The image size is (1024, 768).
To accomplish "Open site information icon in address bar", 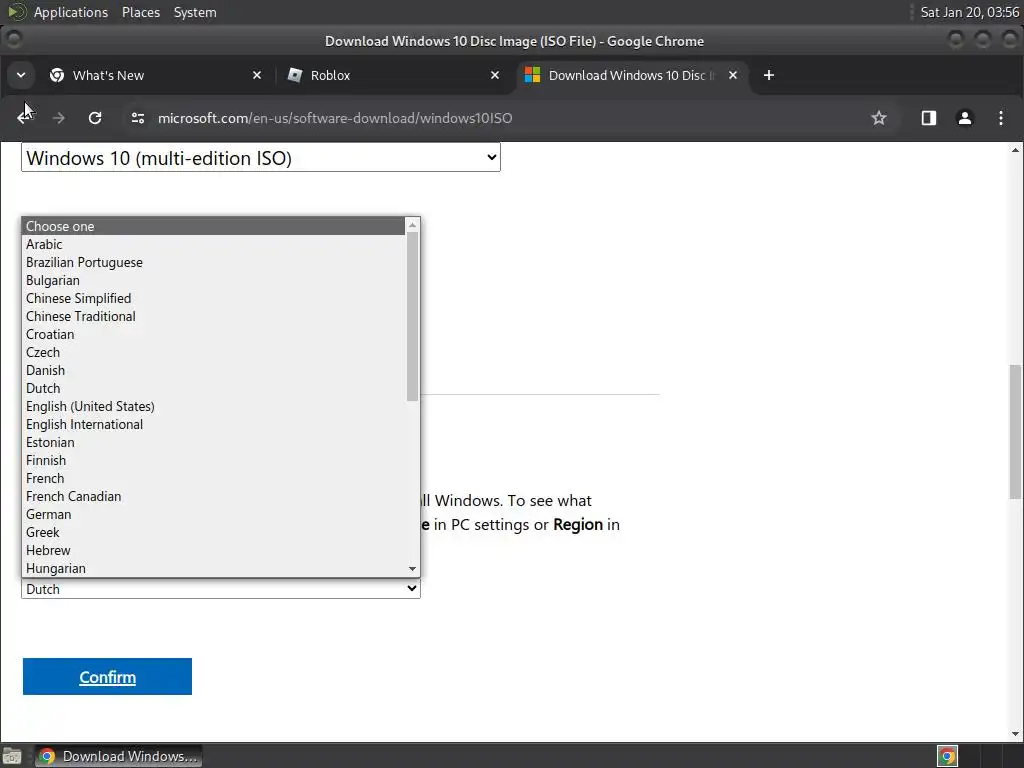I will point(138,118).
